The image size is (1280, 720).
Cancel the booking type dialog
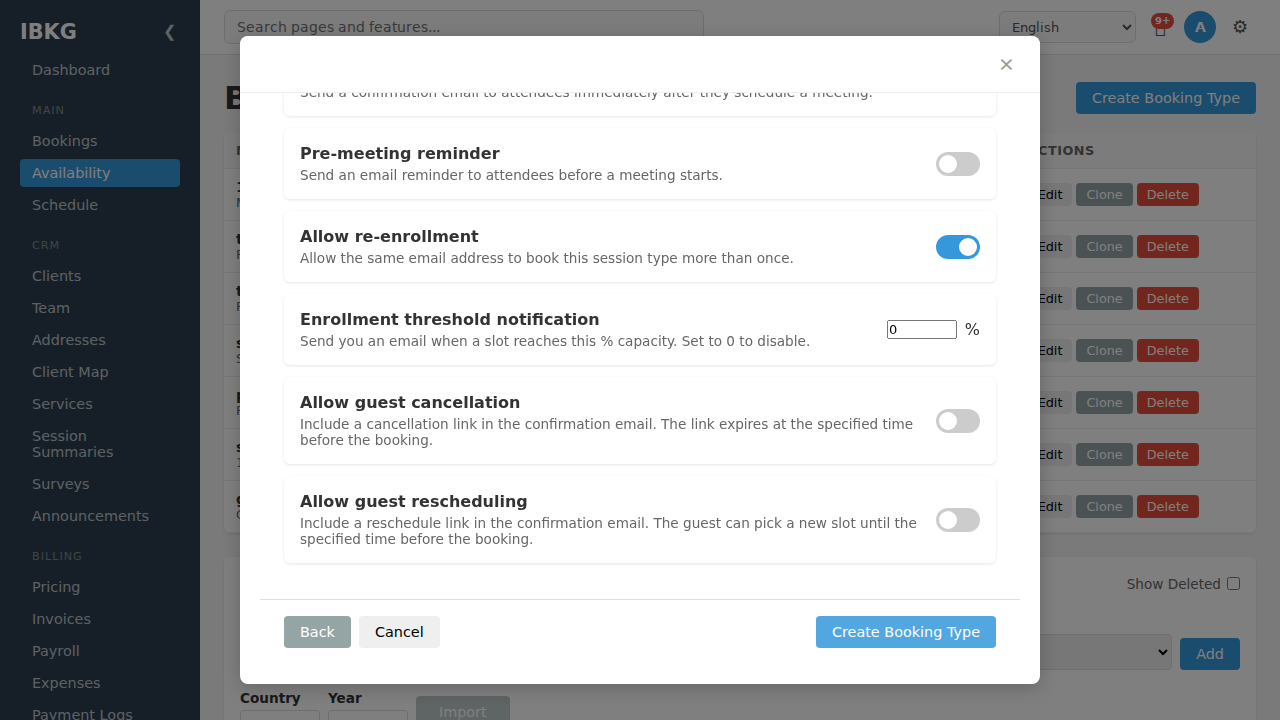399,632
